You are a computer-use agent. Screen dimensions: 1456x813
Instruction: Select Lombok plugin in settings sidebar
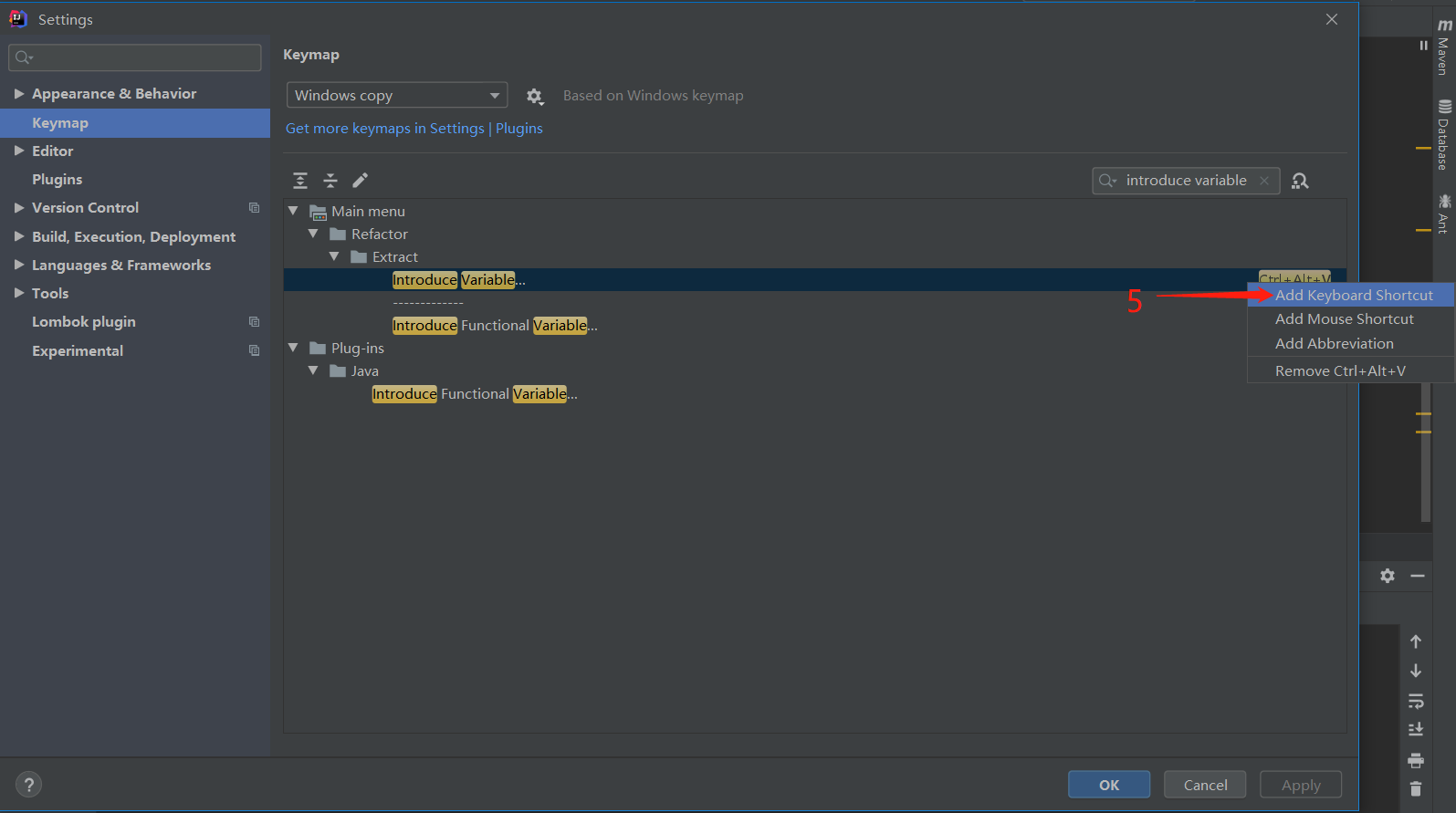coord(135,322)
